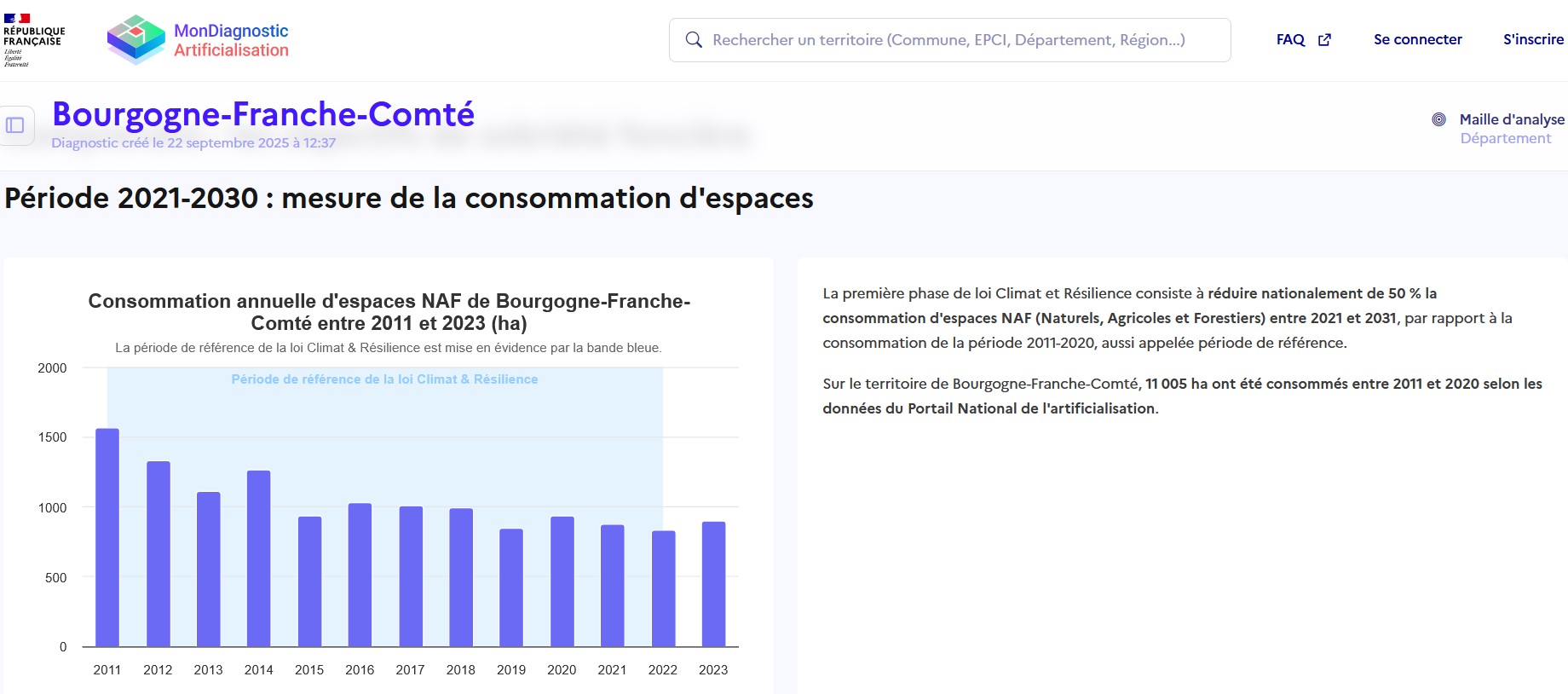Click the MonDiagnostic Artificialisation logo icon
The width and height of the screenshot is (1568, 694).
135,39
